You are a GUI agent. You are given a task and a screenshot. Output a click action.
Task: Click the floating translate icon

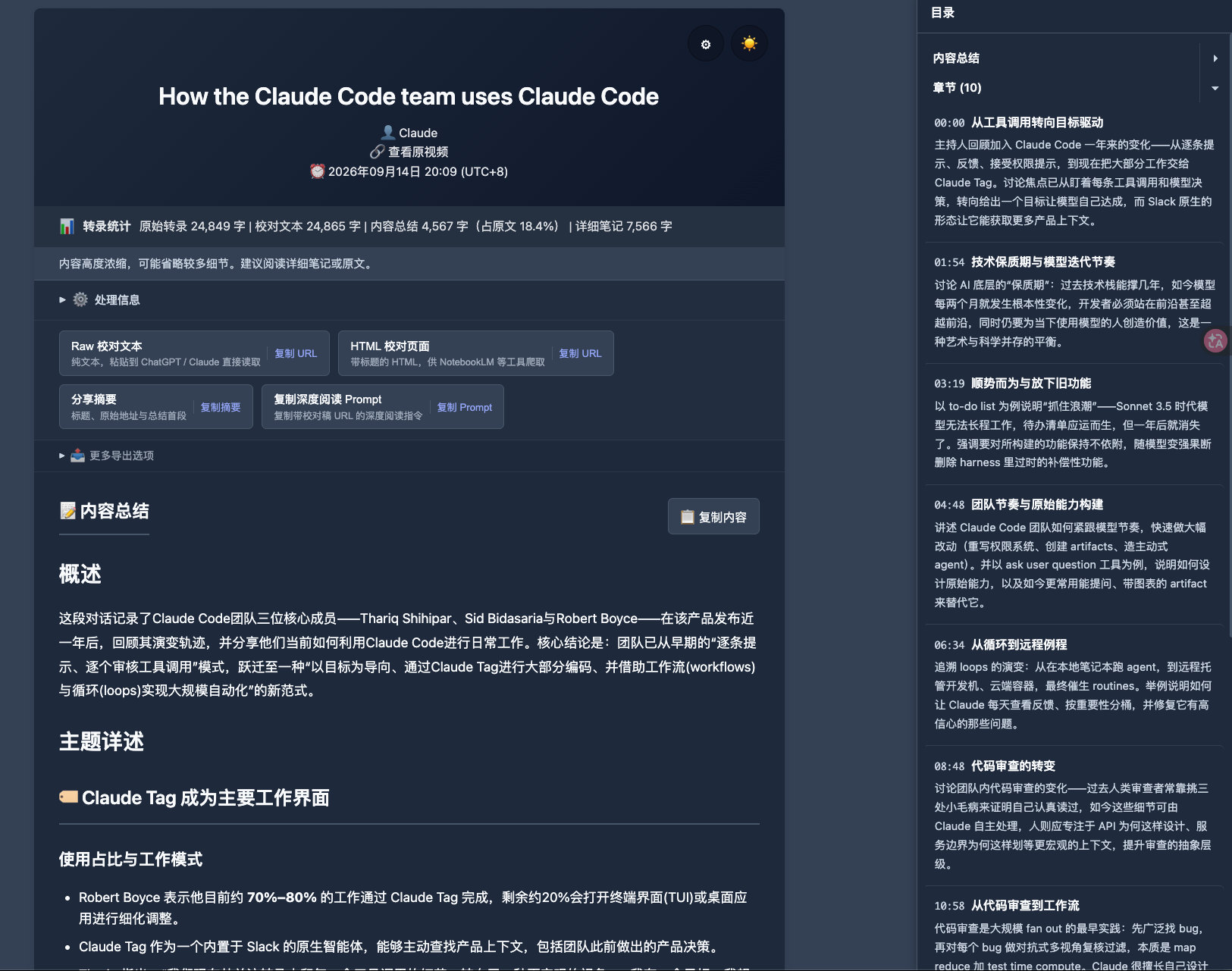[x=1215, y=341]
